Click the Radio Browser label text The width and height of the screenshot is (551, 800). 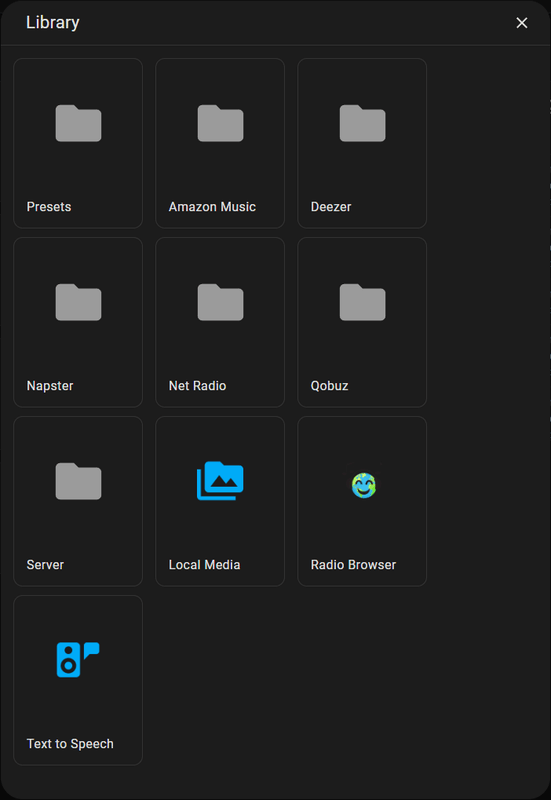pos(354,565)
